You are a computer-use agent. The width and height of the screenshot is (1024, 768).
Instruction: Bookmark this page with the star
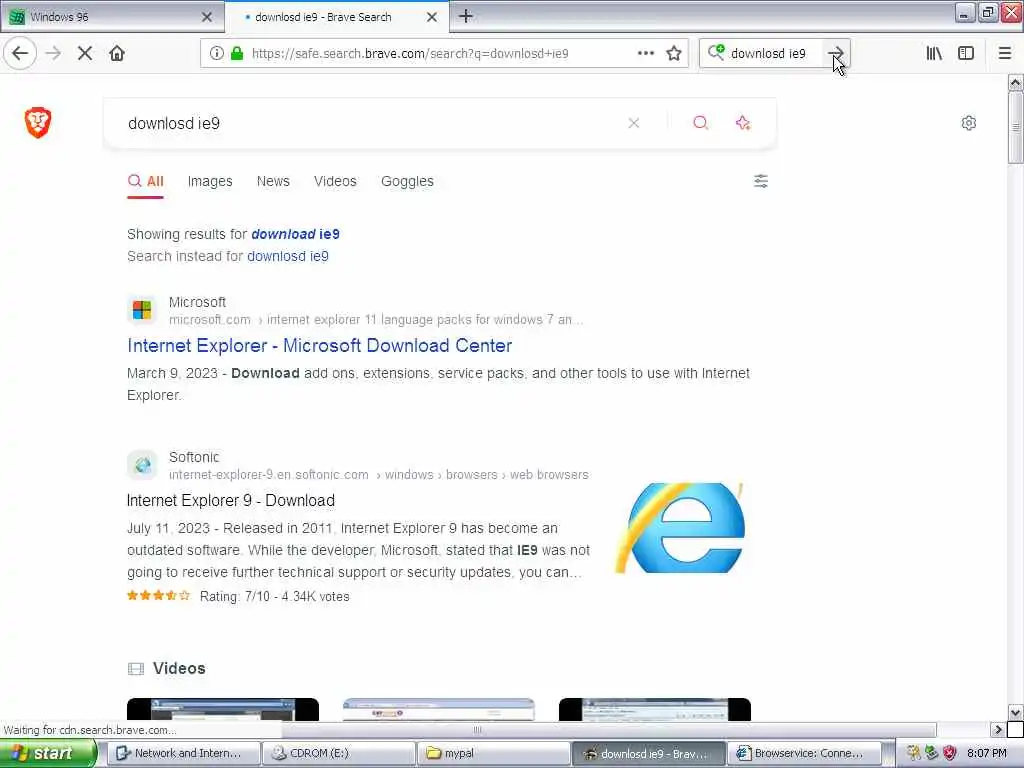coord(674,53)
